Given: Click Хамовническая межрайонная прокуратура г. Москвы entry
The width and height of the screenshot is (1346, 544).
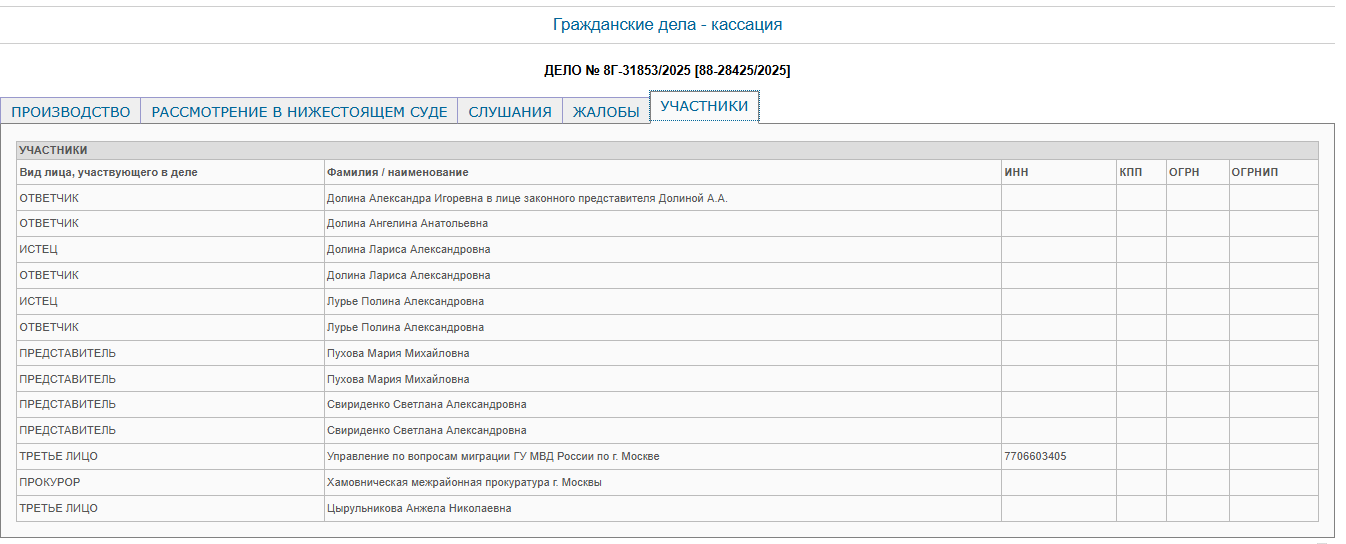Looking at the screenshot, I should tap(464, 483).
